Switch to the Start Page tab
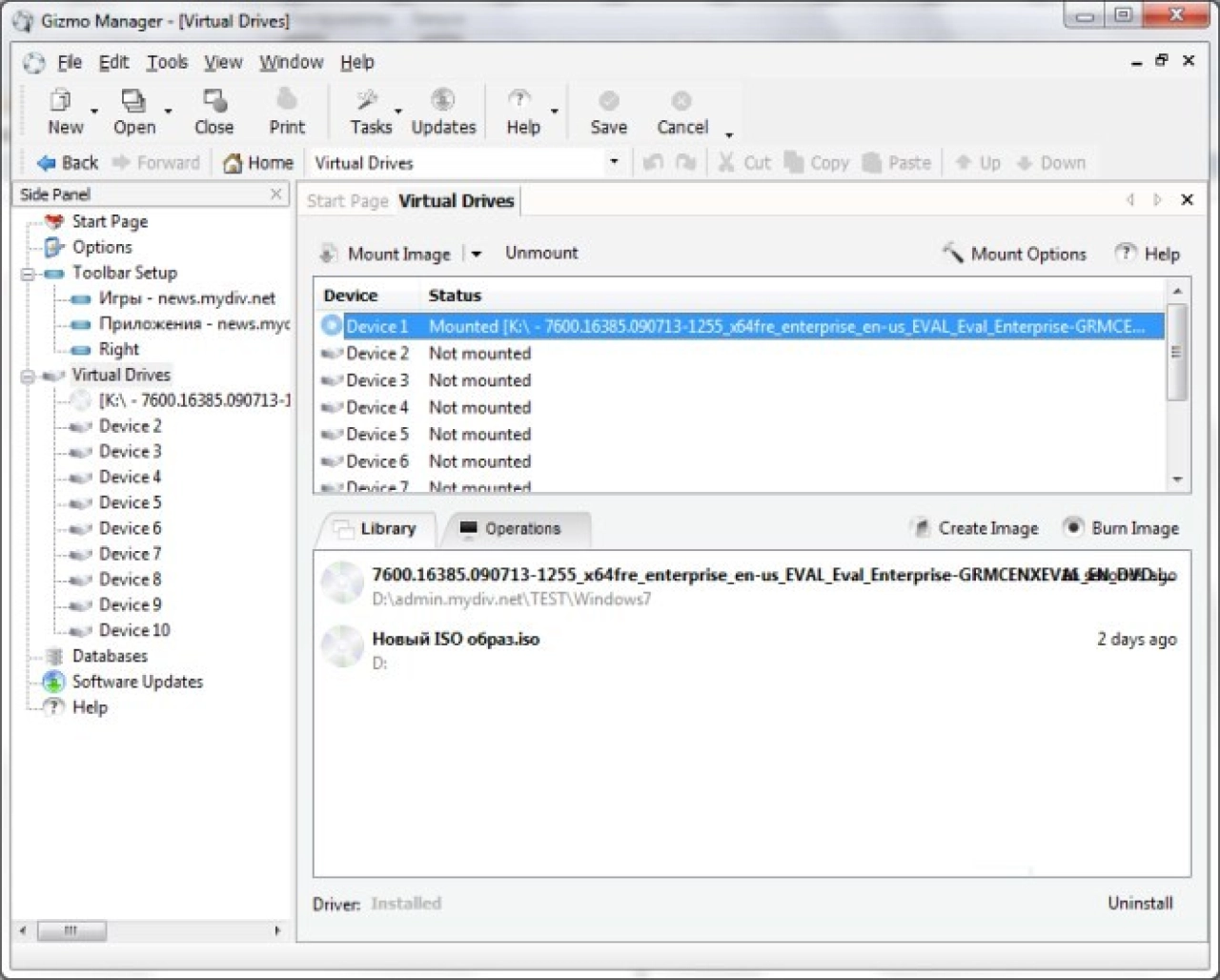The image size is (1220, 980). pos(347,200)
